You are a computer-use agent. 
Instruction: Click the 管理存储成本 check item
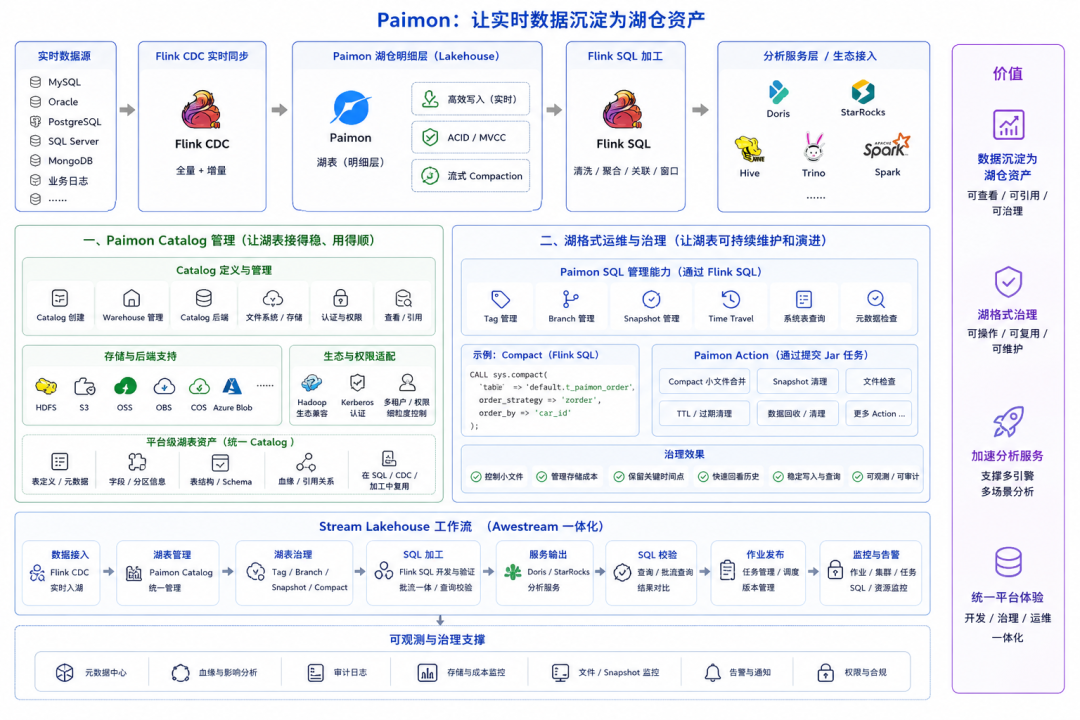(567, 476)
